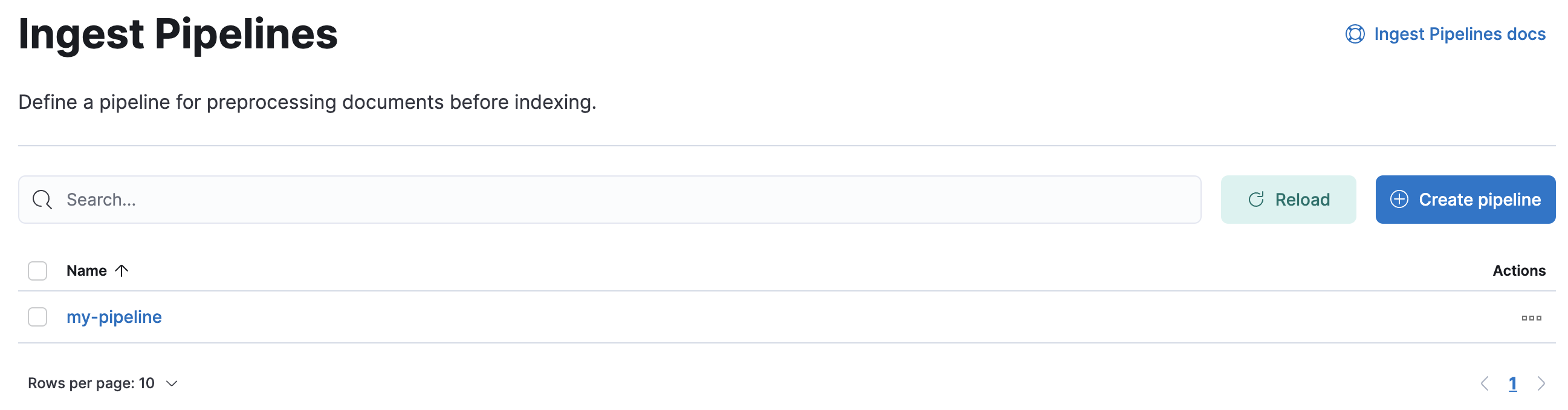Click the ascending sort arrow beside Name
Image resolution: width=1568 pixels, height=410 pixels.
click(x=121, y=270)
